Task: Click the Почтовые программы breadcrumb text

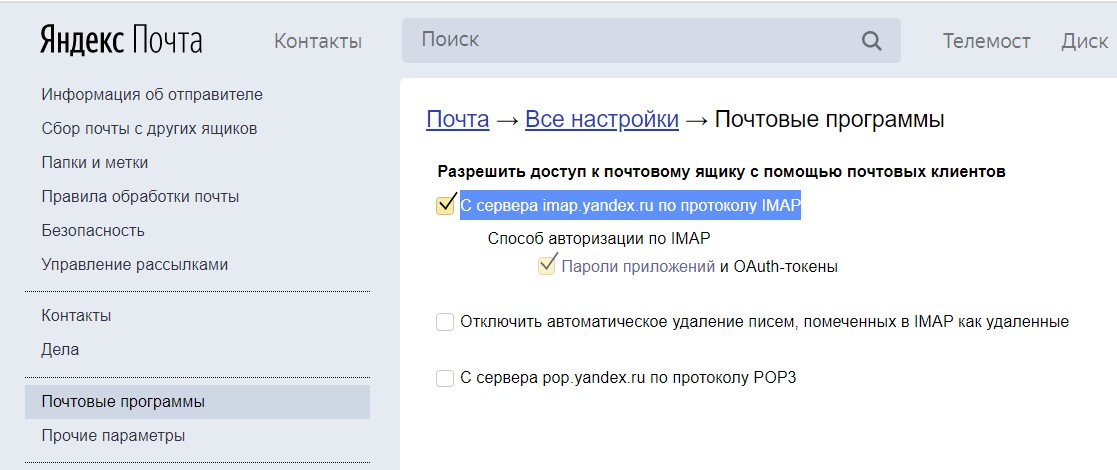Action: tap(829, 120)
